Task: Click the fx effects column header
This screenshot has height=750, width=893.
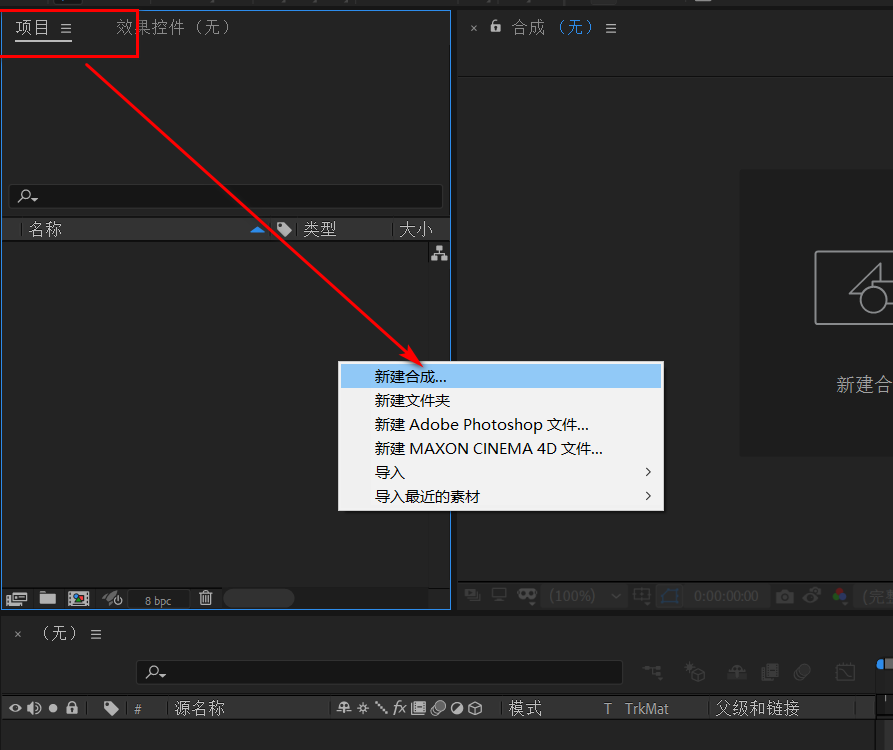Action: click(400, 708)
